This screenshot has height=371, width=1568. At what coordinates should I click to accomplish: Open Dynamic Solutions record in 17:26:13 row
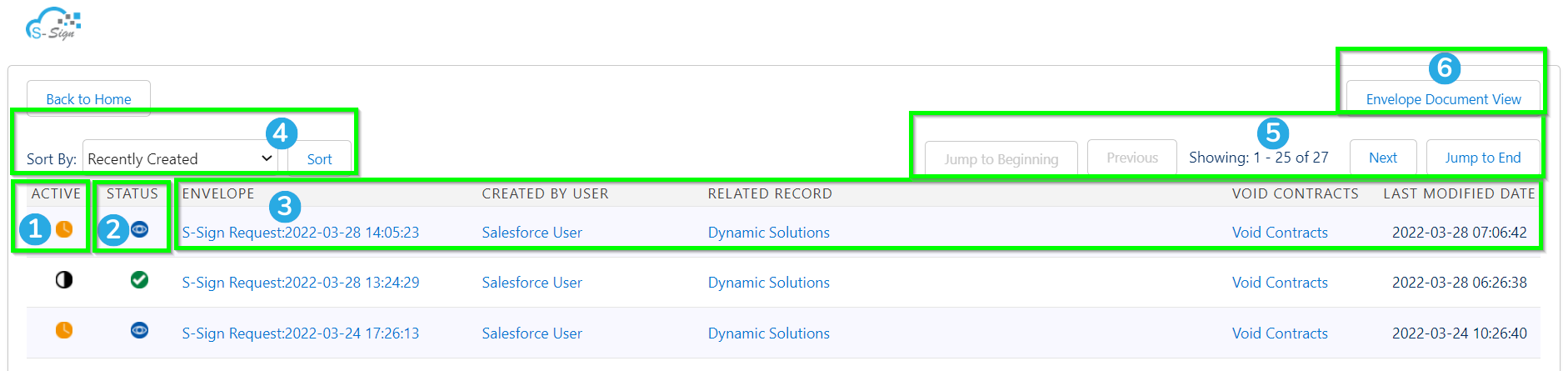(x=769, y=333)
